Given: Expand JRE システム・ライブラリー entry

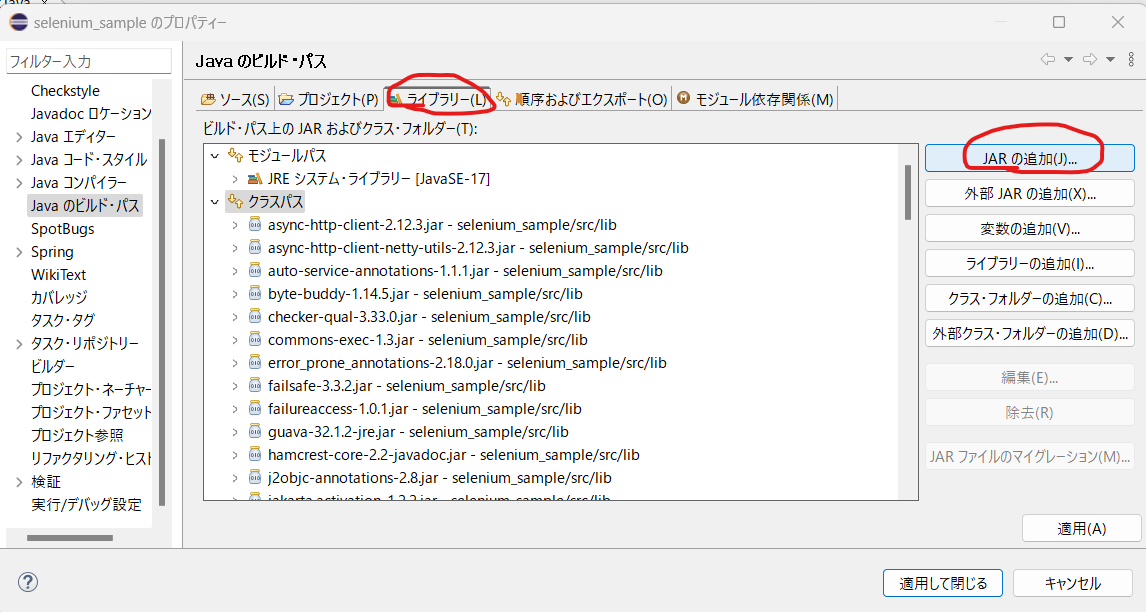Looking at the screenshot, I should pyautogui.click(x=235, y=178).
